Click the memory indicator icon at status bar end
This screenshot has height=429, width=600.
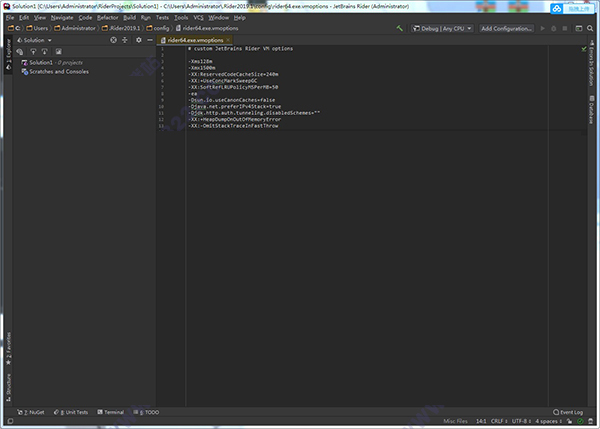[x=590, y=421]
